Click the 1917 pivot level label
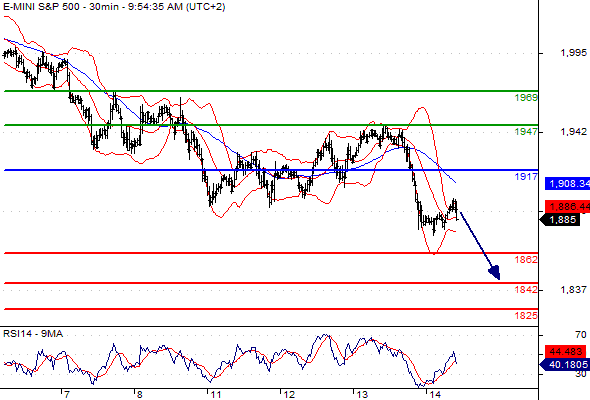The image size is (590, 400). [x=526, y=176]
